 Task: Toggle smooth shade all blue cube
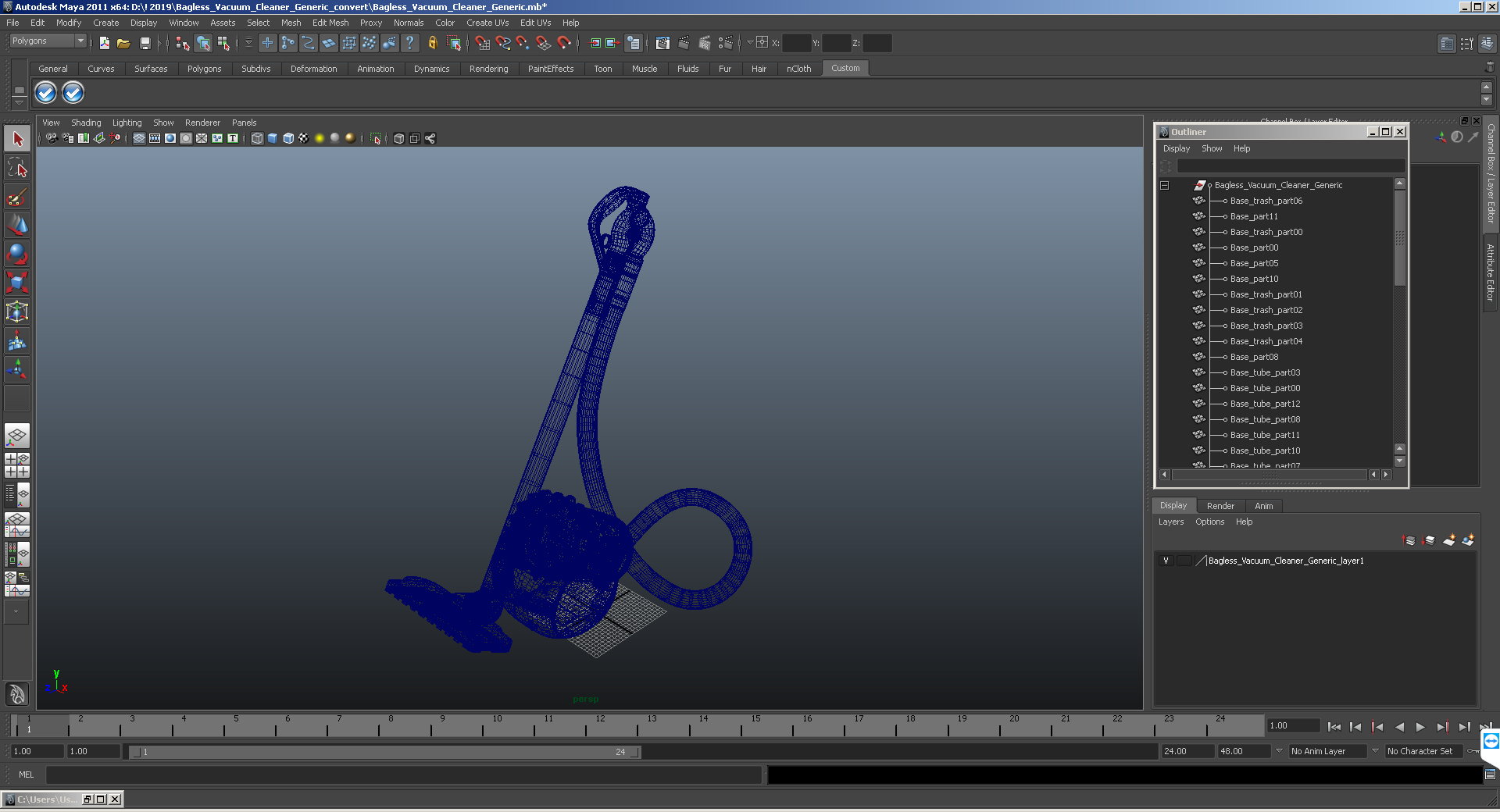(x=273, y=138)
